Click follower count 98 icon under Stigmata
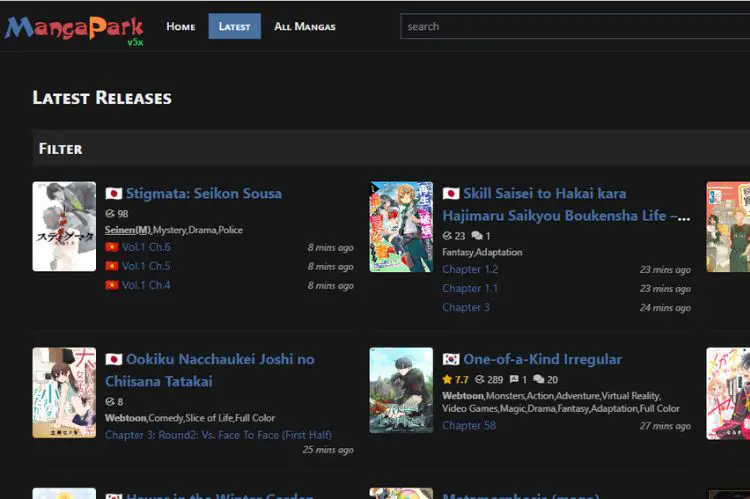The image size is (750, 499). (110, 213)
